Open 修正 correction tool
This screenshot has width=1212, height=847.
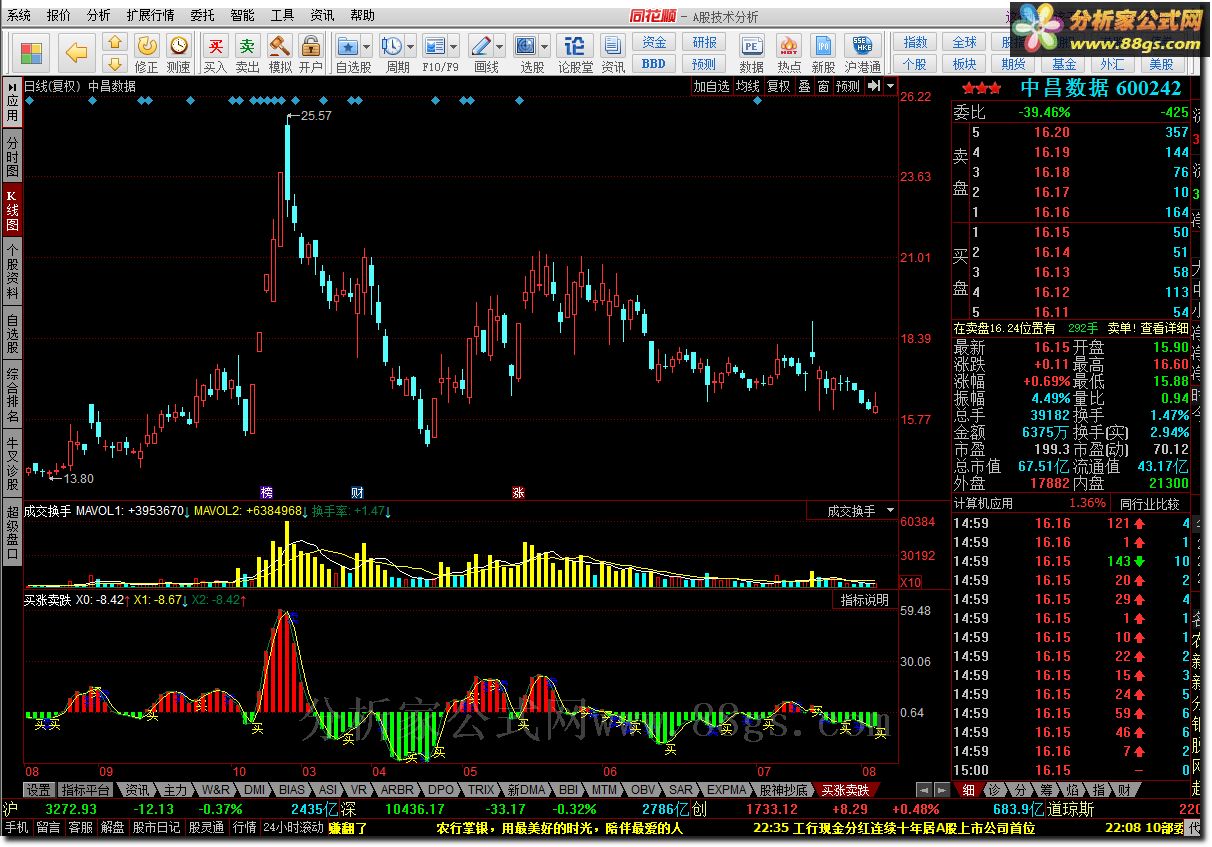pyautogui.click(x=146, y=53)
